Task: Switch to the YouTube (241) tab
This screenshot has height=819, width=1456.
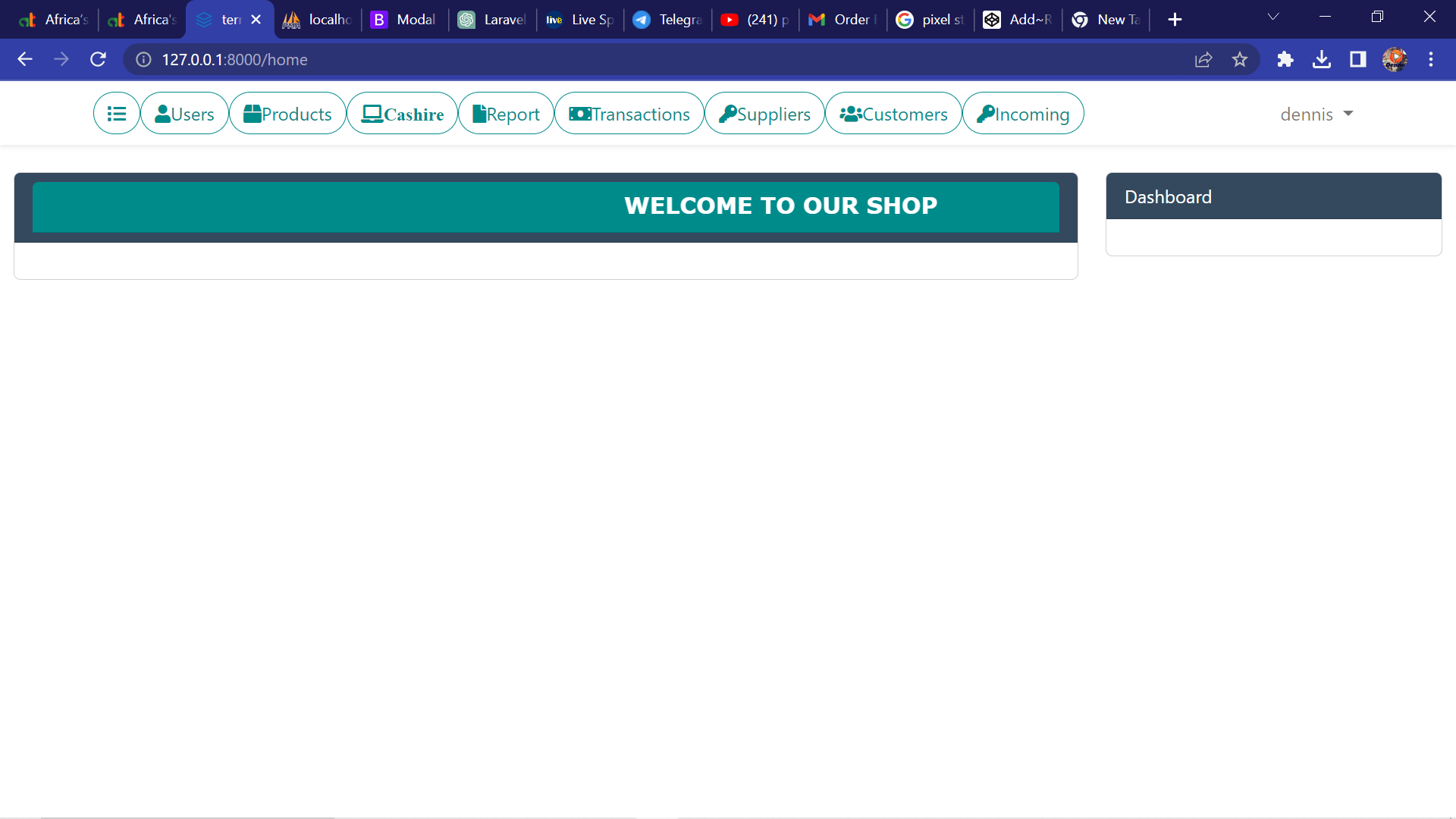Action: pos(755,20)
